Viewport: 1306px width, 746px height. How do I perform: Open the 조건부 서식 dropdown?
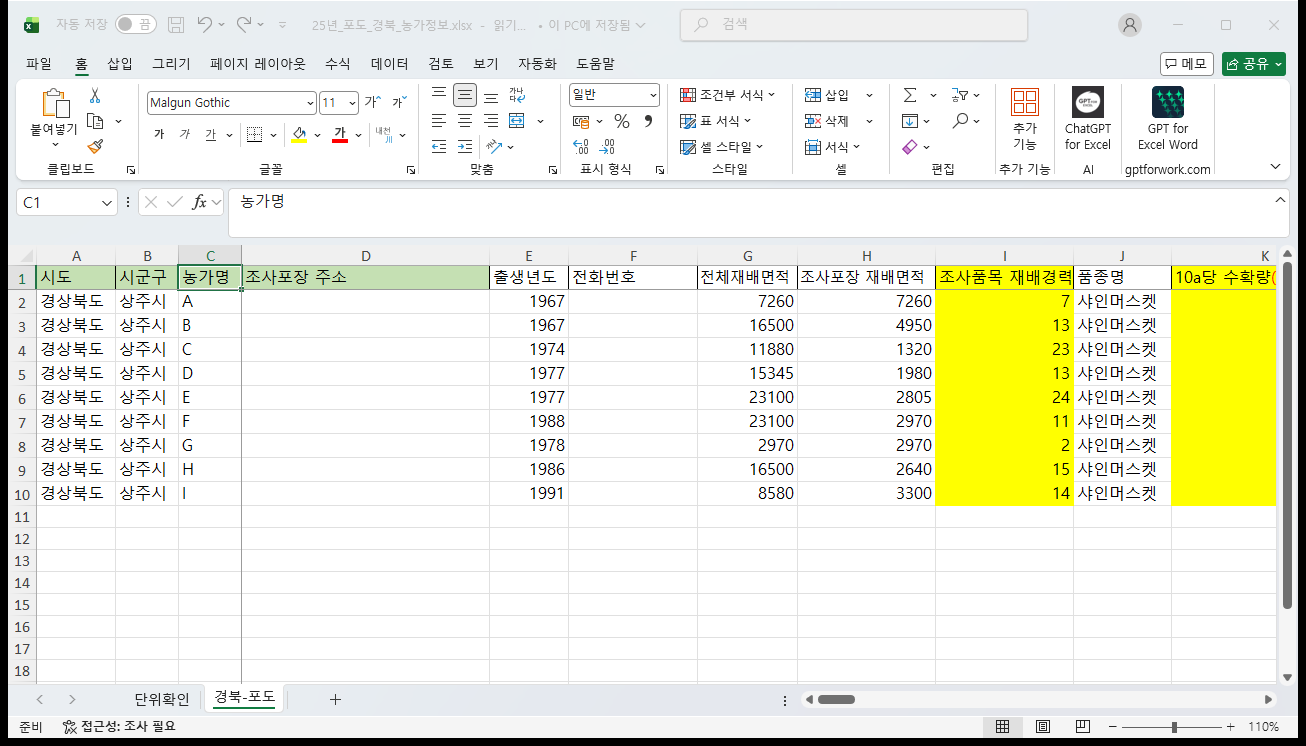click(x=728, y=95)
